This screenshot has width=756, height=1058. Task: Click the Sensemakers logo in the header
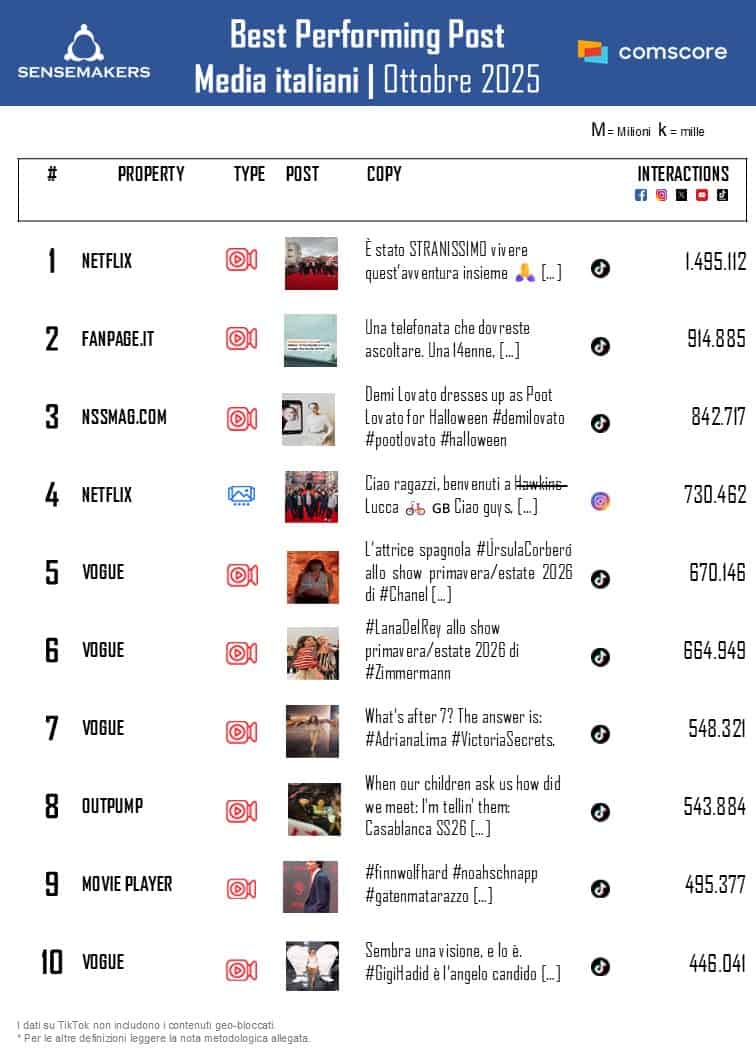[84, 52]
